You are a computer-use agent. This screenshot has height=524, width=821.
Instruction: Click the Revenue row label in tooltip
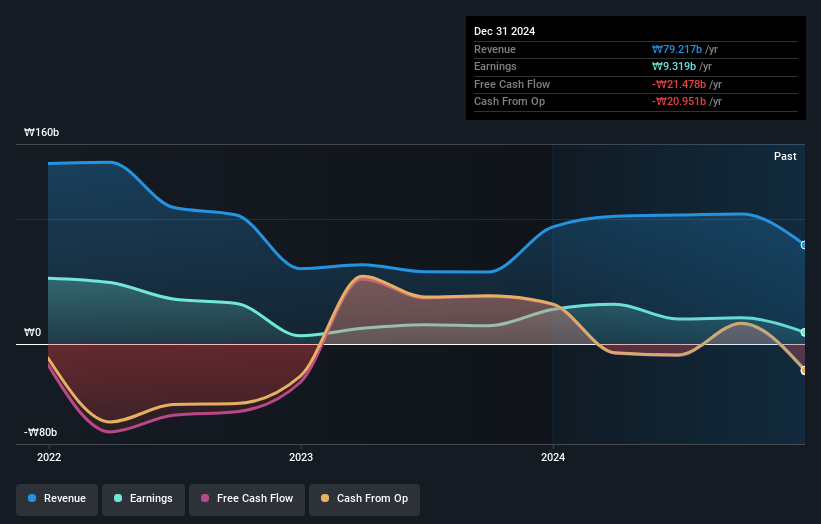(x=495, y=49)
